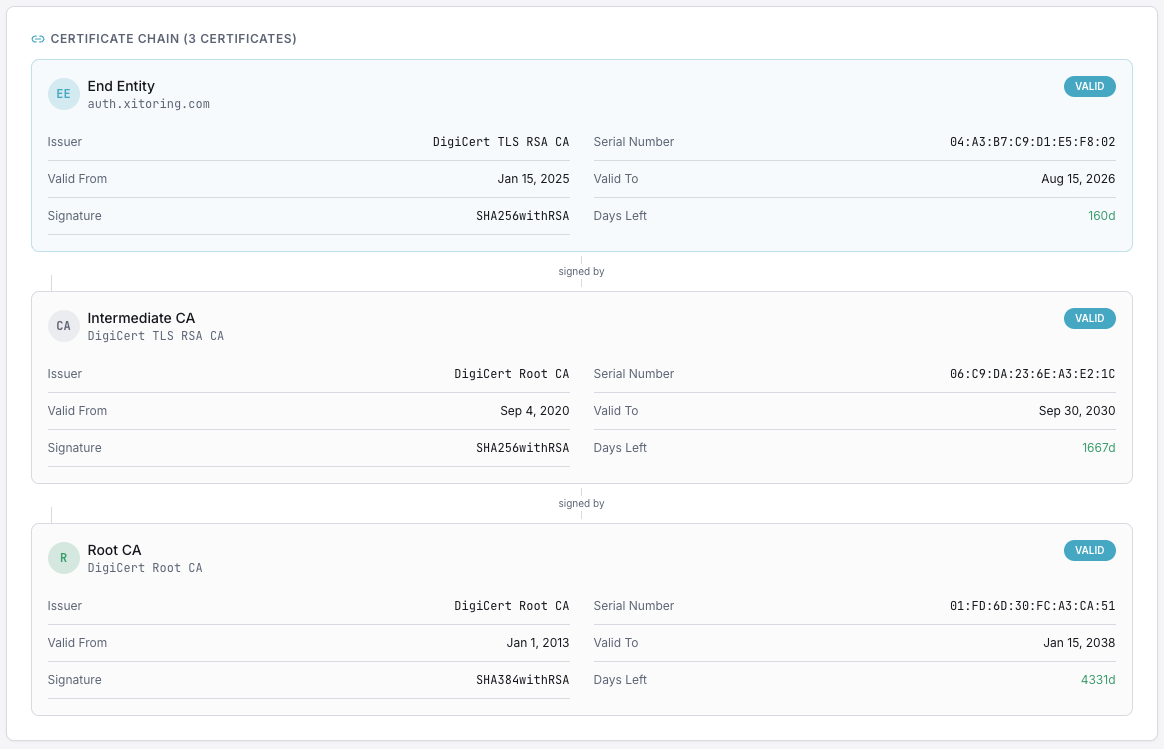Expand the End Entity certificate details card
Viewport: 1164px width, 749px height.
click(582, 93)
